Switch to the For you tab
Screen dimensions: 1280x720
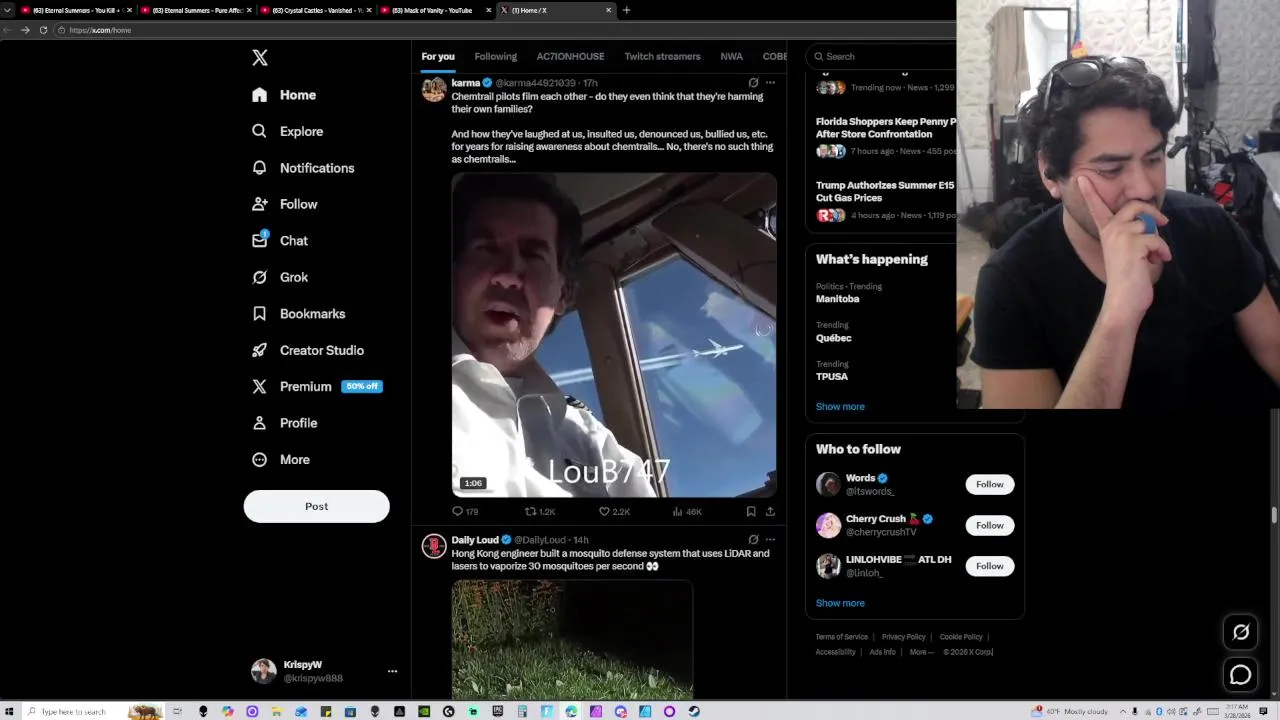click(x=438, y=57)
